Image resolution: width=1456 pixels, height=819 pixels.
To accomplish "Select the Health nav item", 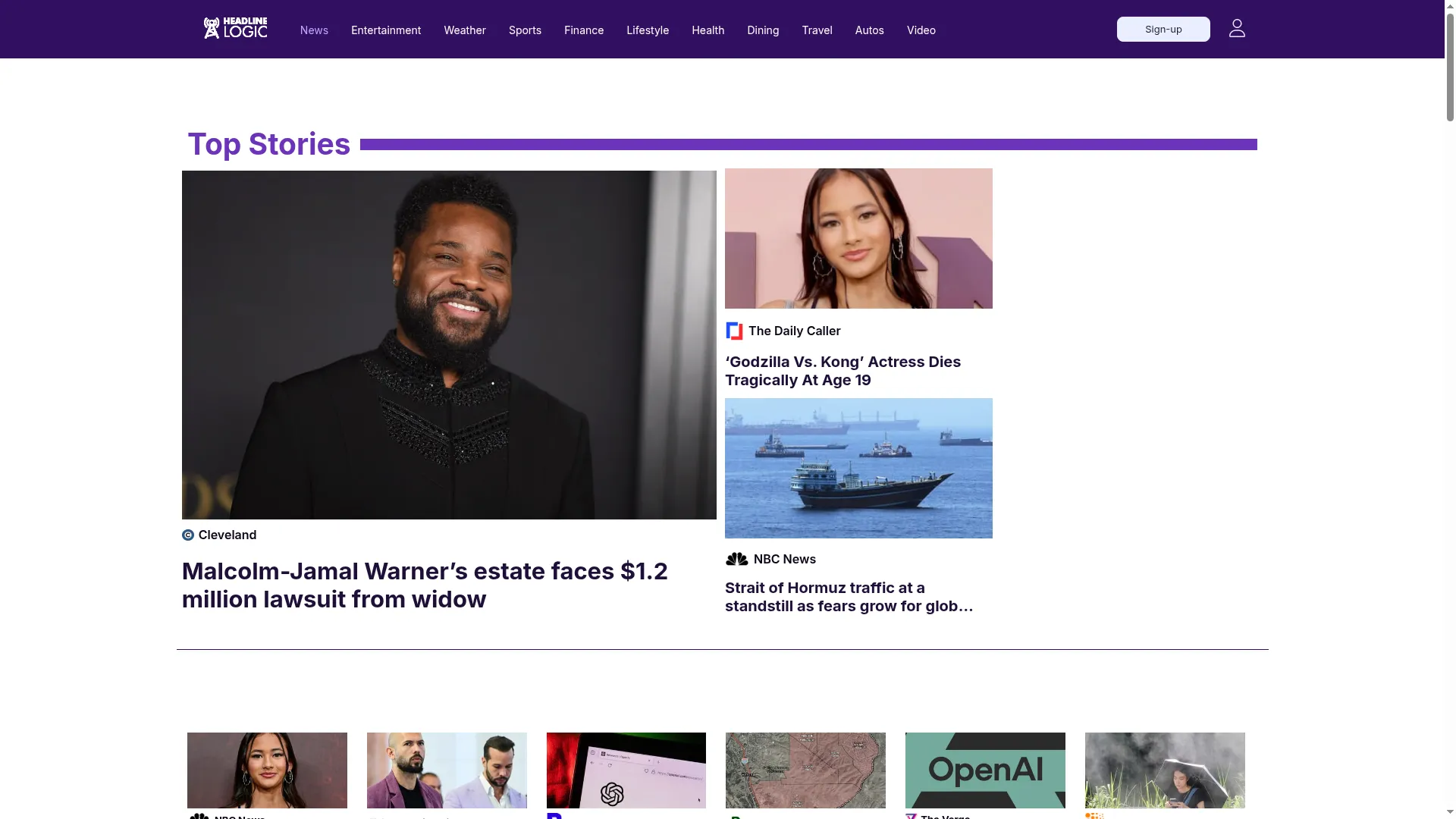I will (x=708, y=30).
